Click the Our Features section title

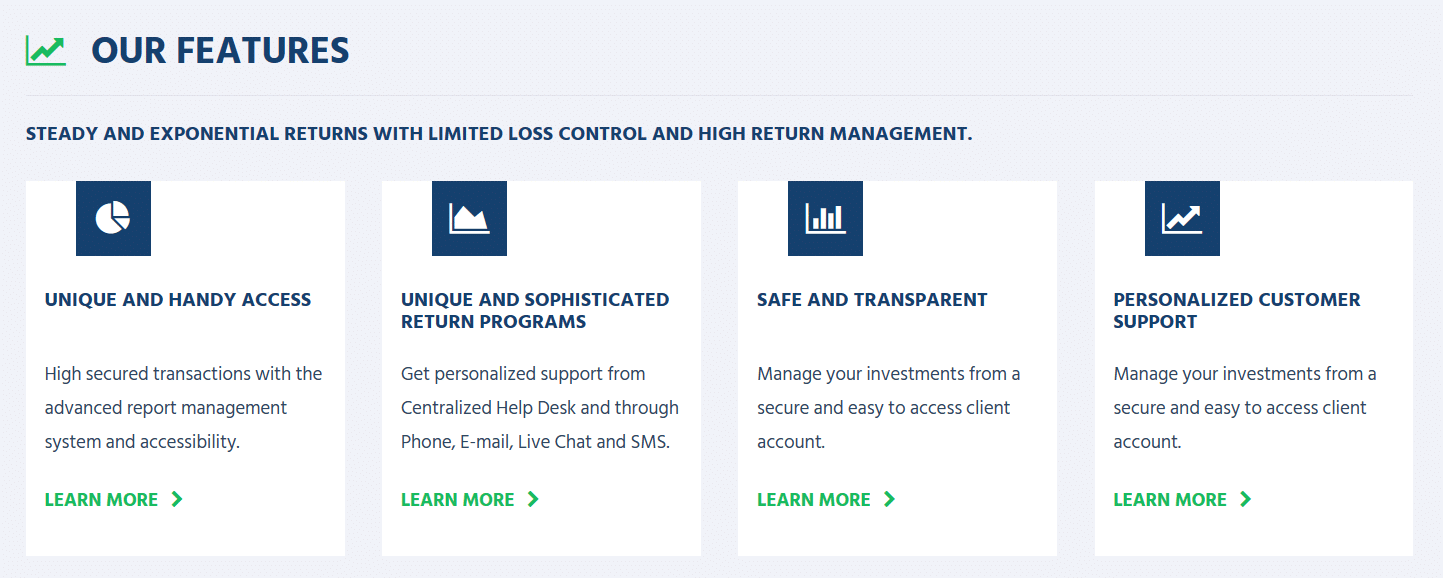(x=220, y=51)
